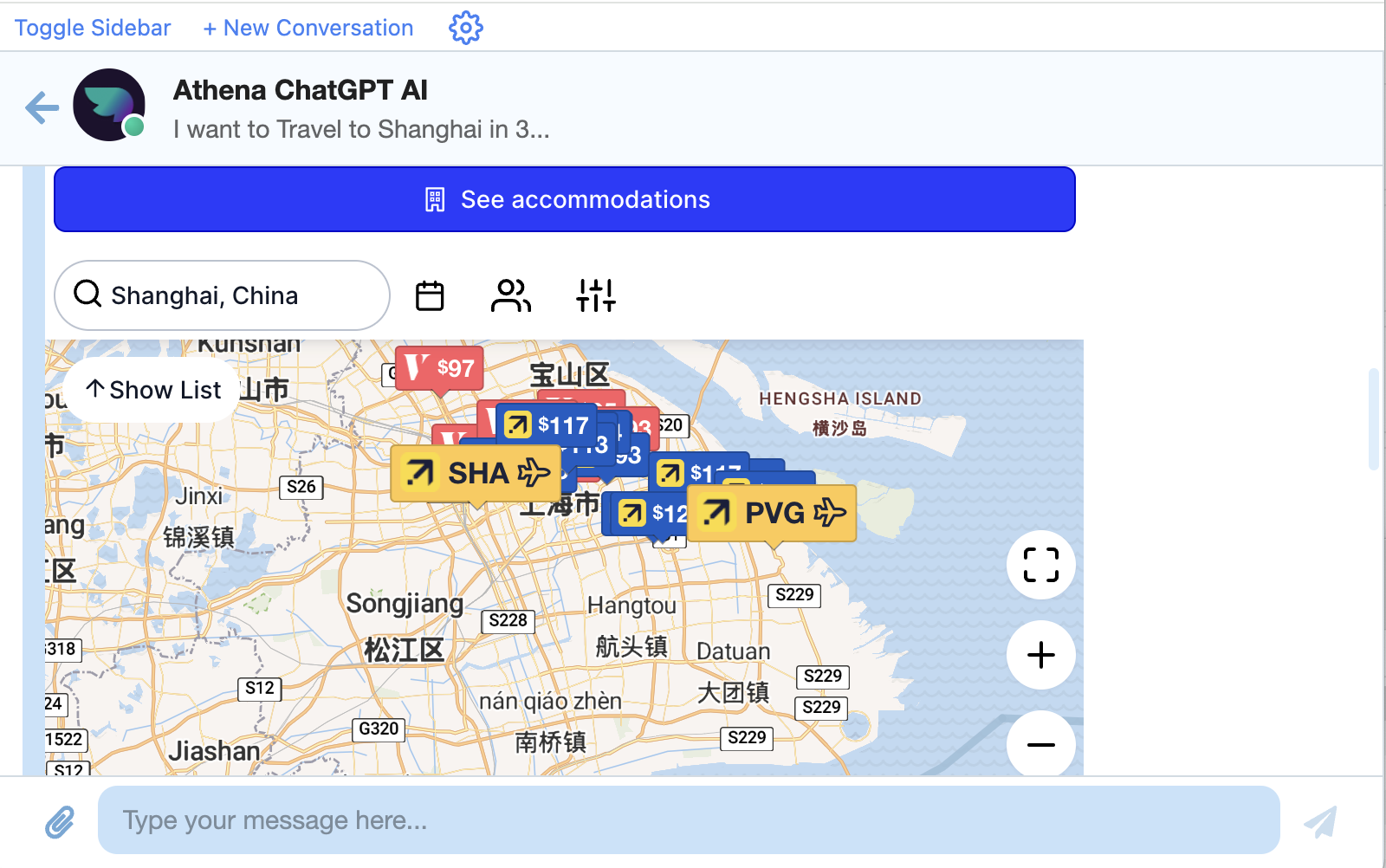Screen dimensions: 1386x868
Task: Open the date picker calendar icon
Action: point(430,295)
